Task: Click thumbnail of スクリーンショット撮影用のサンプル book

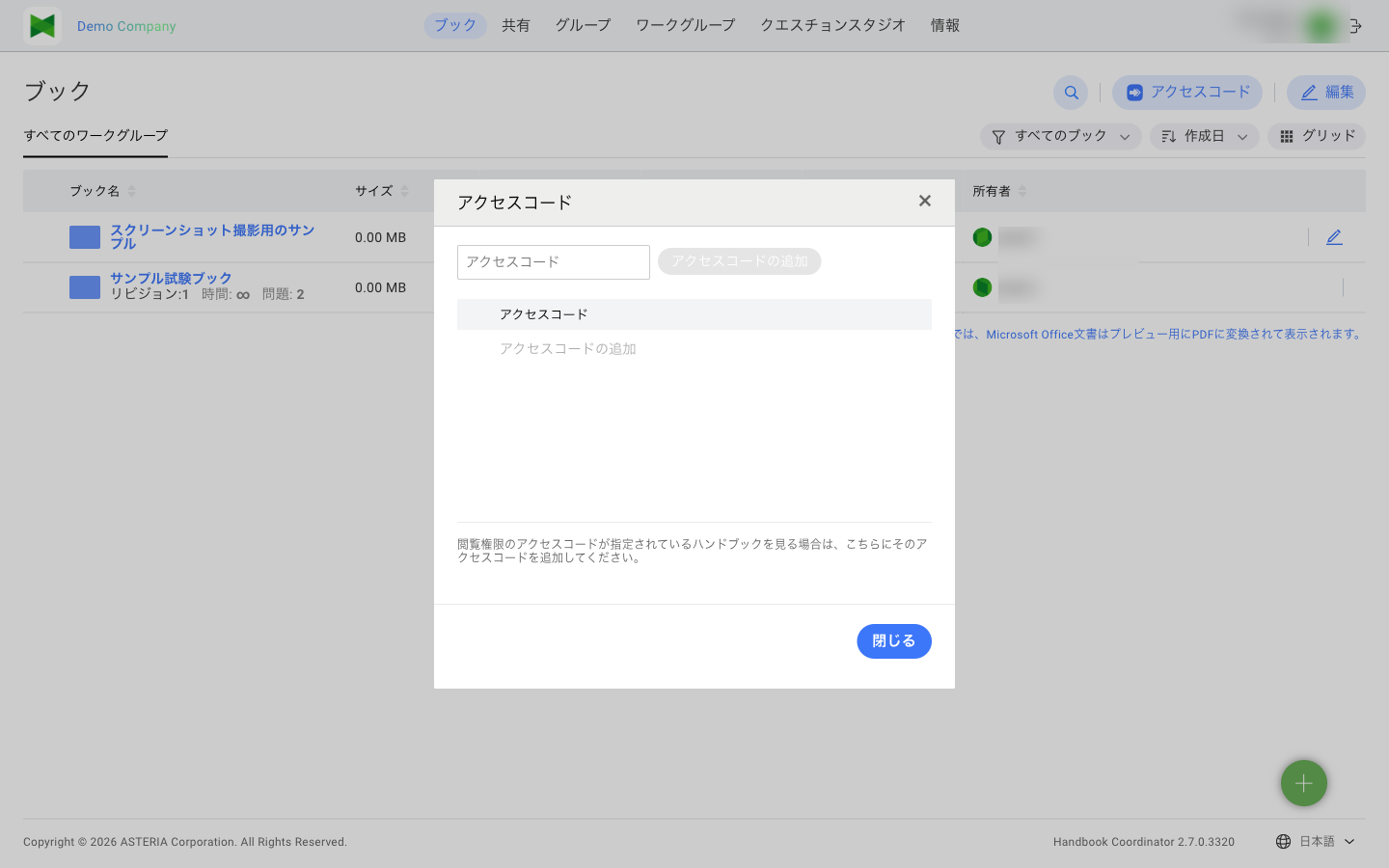Action: 85,237
